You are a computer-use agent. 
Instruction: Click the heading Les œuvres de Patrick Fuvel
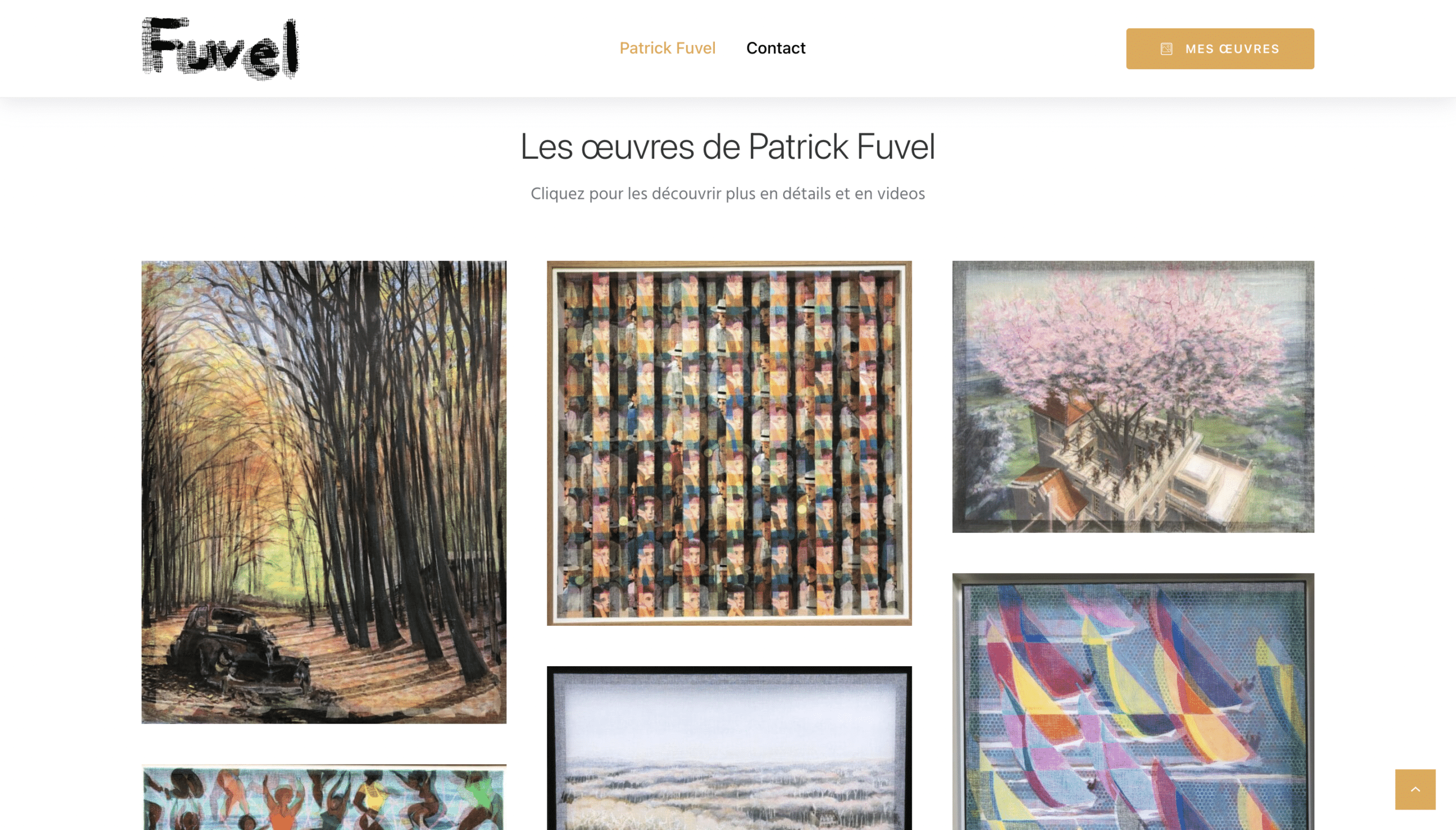pyautogui.click(x=727, y=147)
